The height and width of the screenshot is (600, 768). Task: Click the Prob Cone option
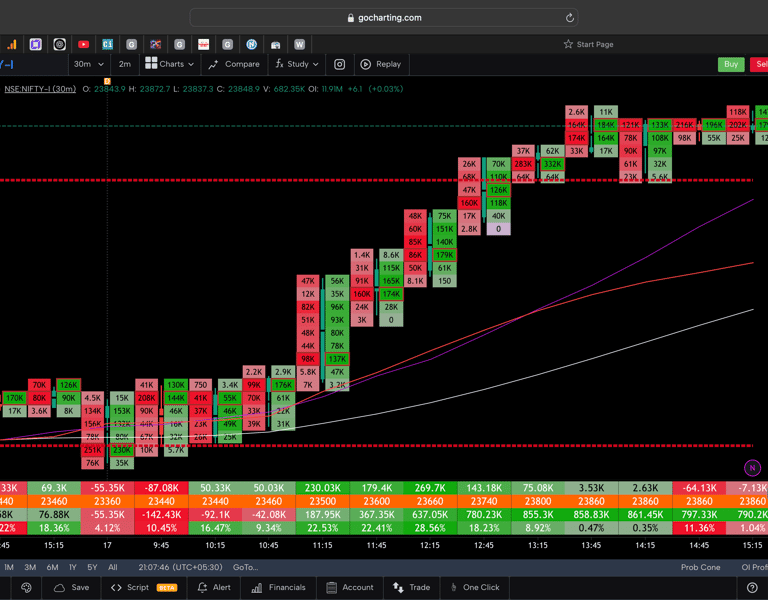pyautogui.click(x=700, y=567)
